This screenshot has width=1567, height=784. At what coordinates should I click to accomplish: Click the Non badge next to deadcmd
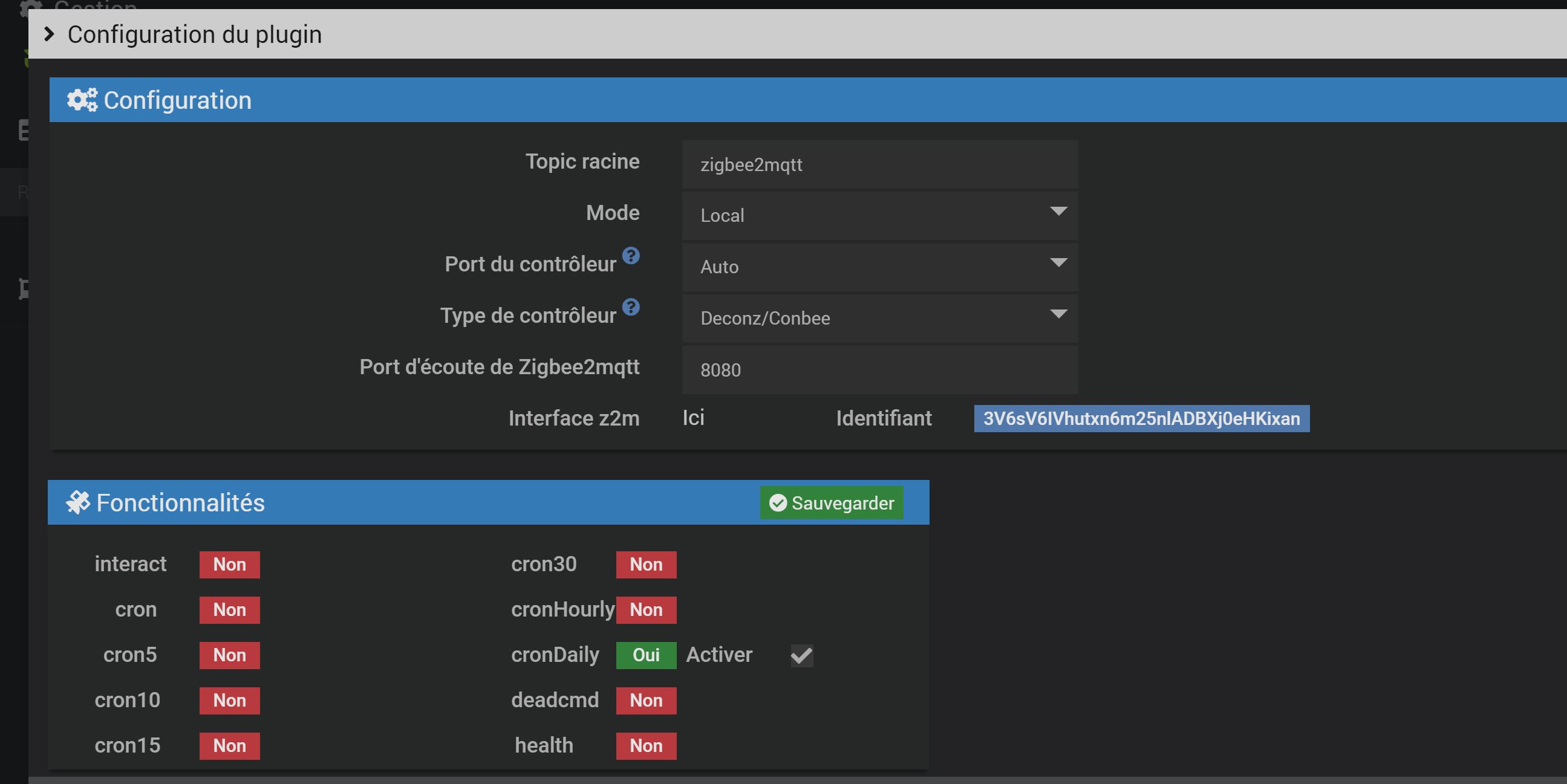click(645, 701)
